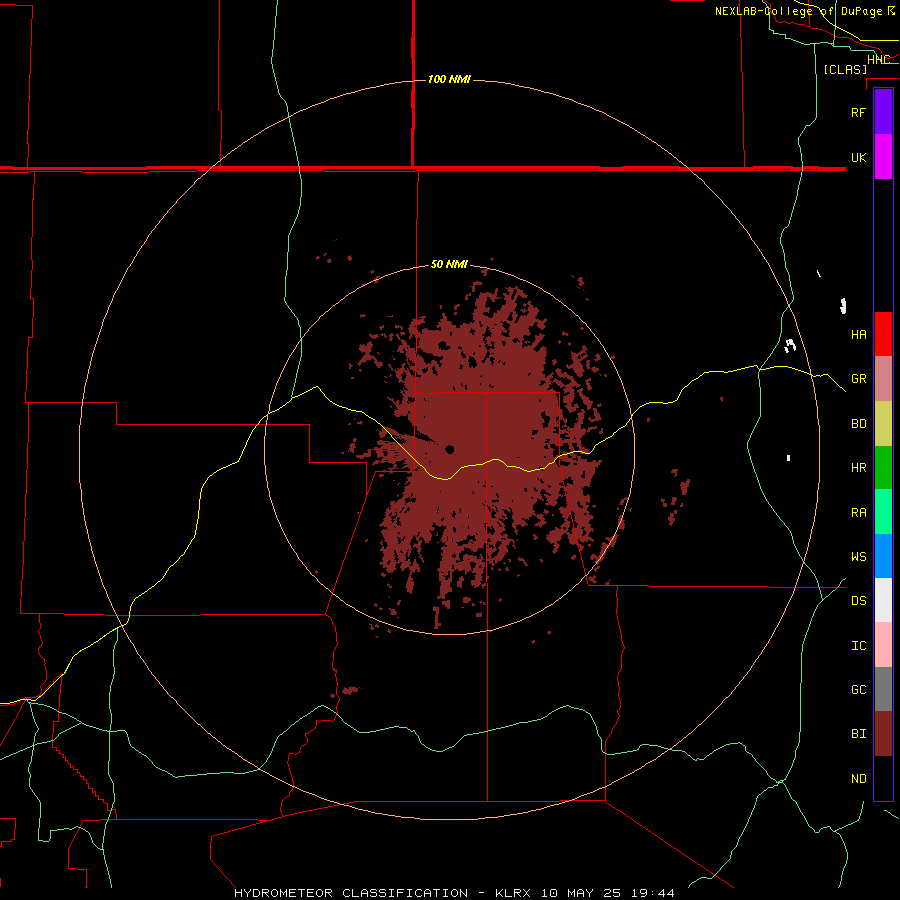Click the UK magenta legend swatch
This screenshot has width=900, height=900.
click(883, 157)
